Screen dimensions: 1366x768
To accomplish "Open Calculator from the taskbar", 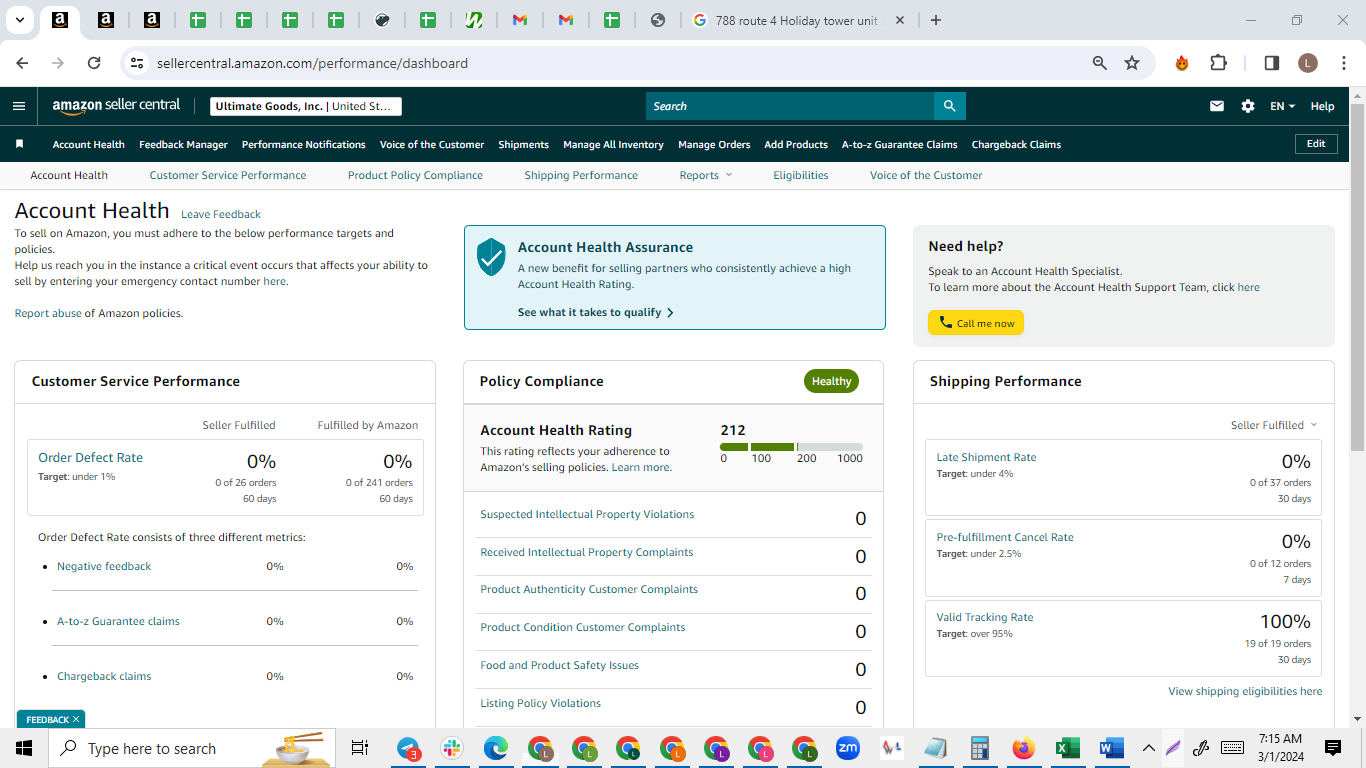I will coord(980,748).
